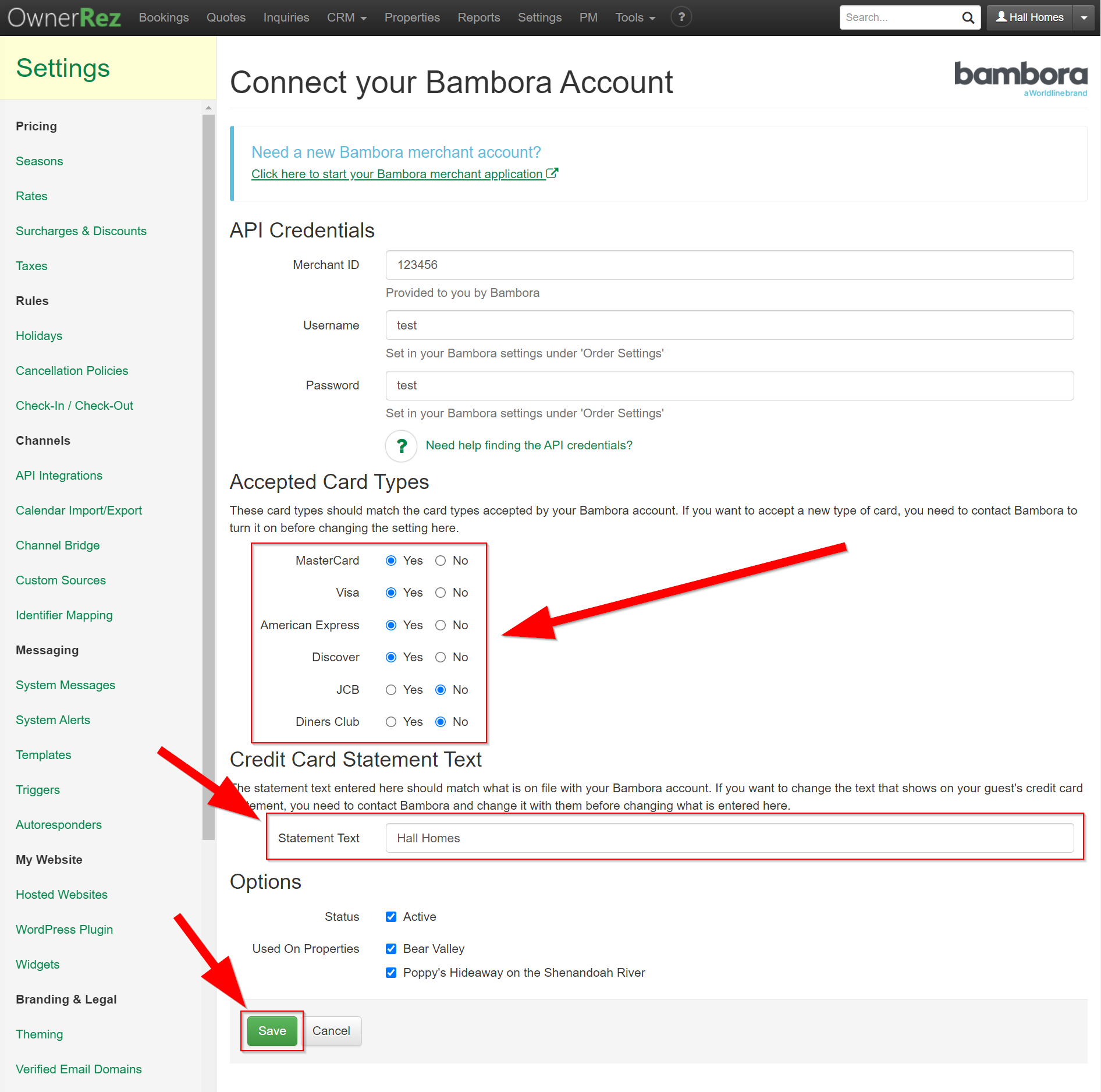Click the green Save button
Screen dimensions: 1101x1092
point(272,1031)
